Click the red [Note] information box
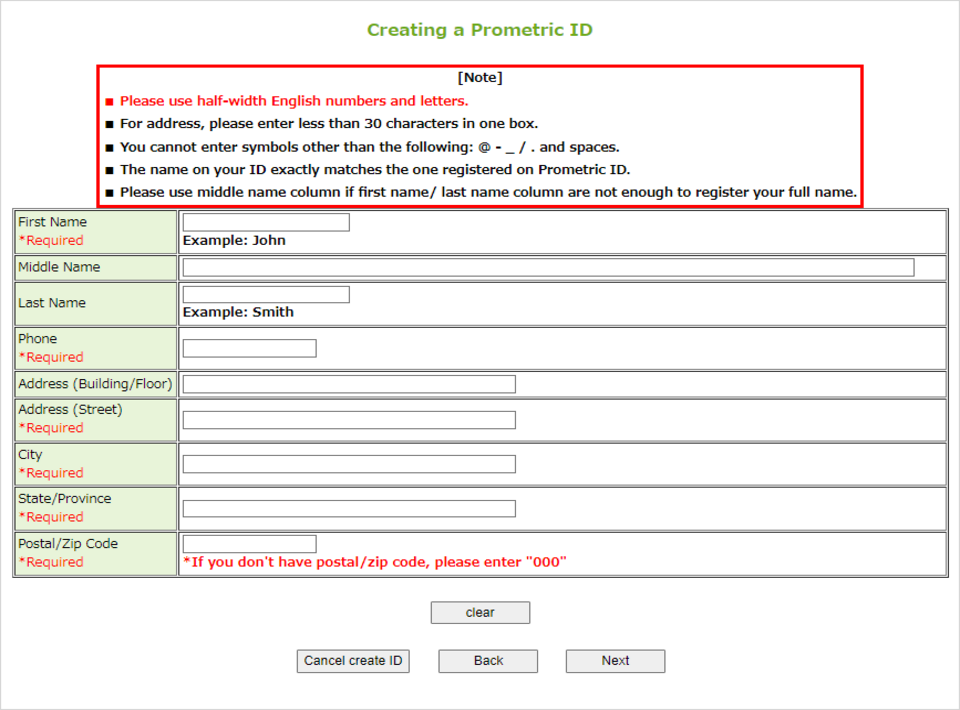The width and height of the screenshot is (960, 710). pyautogui.click(x=479, y=133)
